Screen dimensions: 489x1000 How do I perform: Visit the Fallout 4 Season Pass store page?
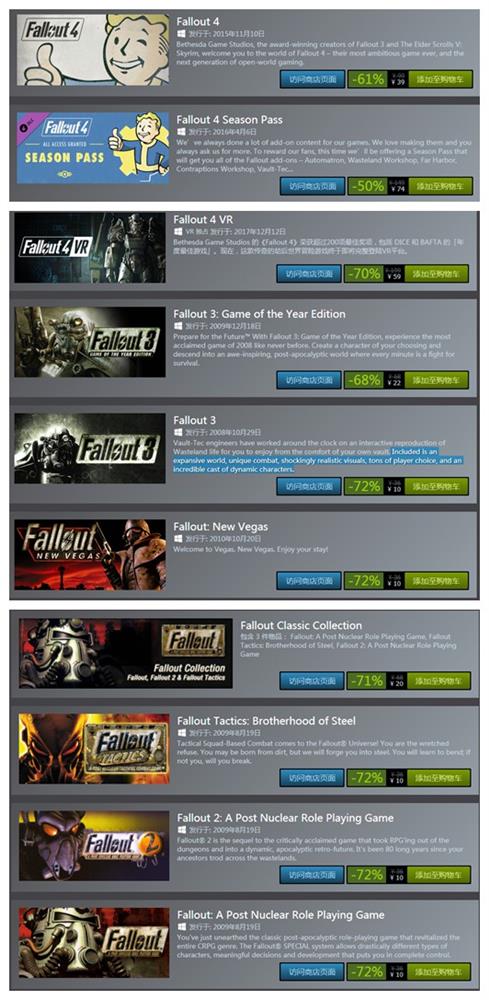(x=312, y=186)
